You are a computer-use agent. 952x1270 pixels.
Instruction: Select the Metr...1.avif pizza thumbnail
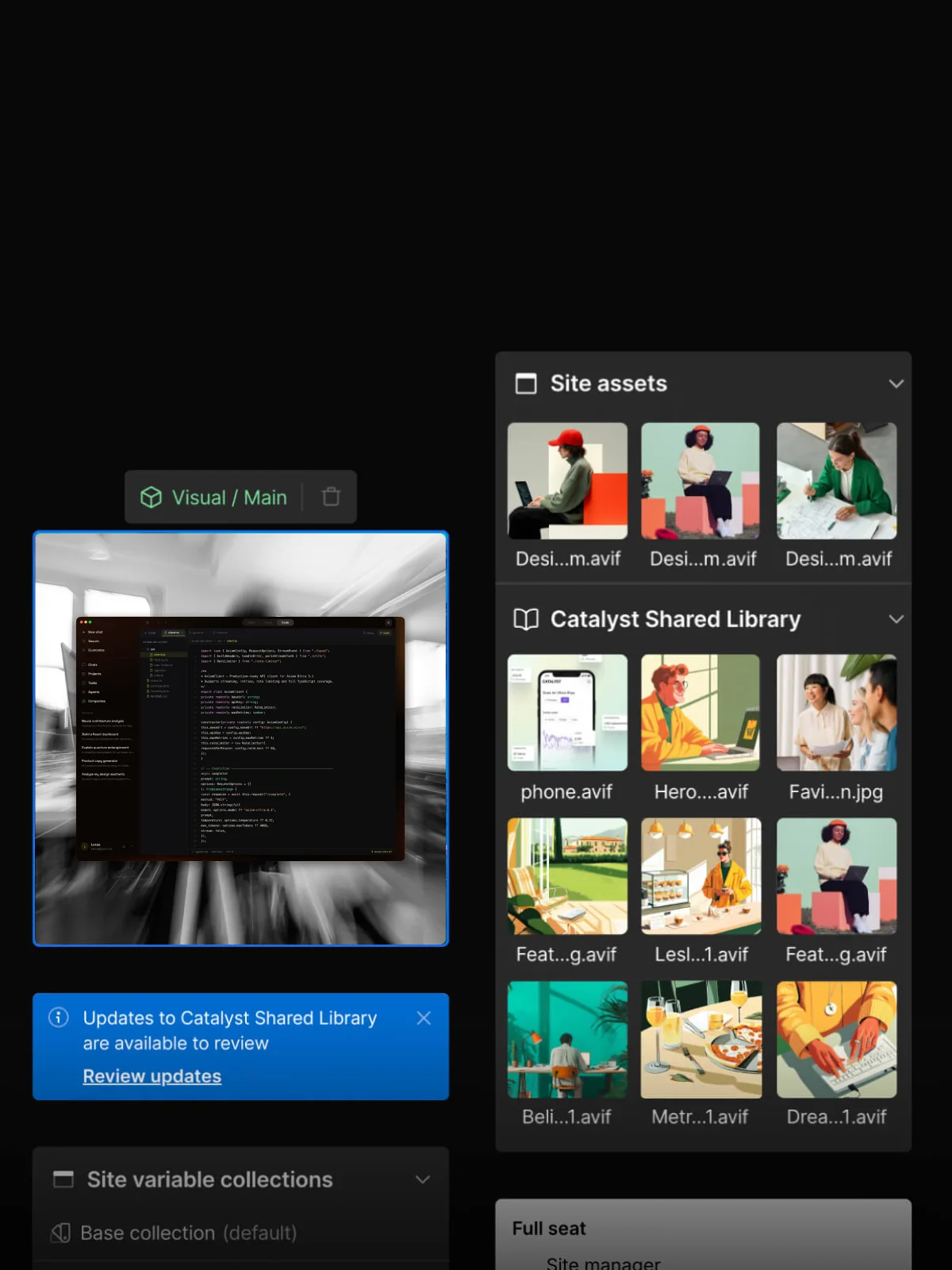pyautogui.click(x=701, y=1040)
